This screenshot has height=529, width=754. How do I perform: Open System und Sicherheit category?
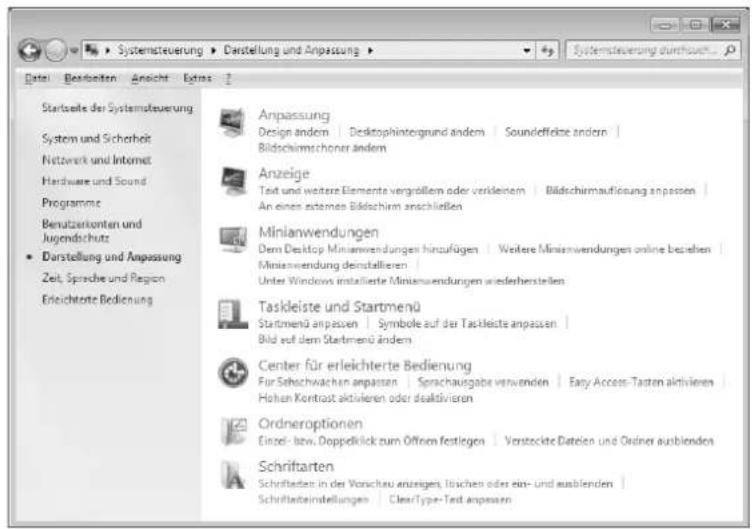point(96,139)
